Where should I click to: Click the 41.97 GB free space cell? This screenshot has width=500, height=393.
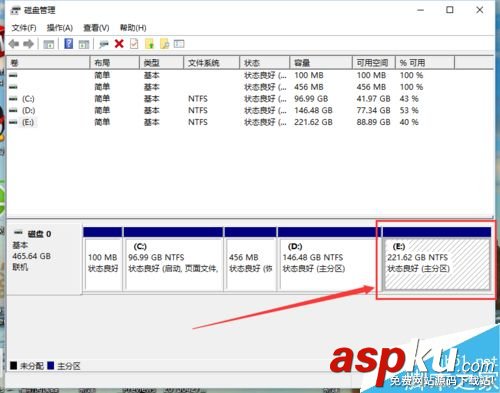point(373,99)
